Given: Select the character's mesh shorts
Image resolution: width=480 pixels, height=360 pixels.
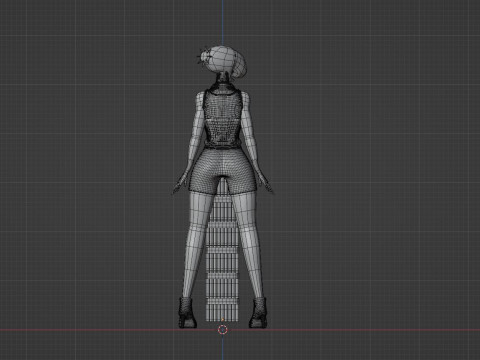Looking at the screenshot, I should click(222, 170).
